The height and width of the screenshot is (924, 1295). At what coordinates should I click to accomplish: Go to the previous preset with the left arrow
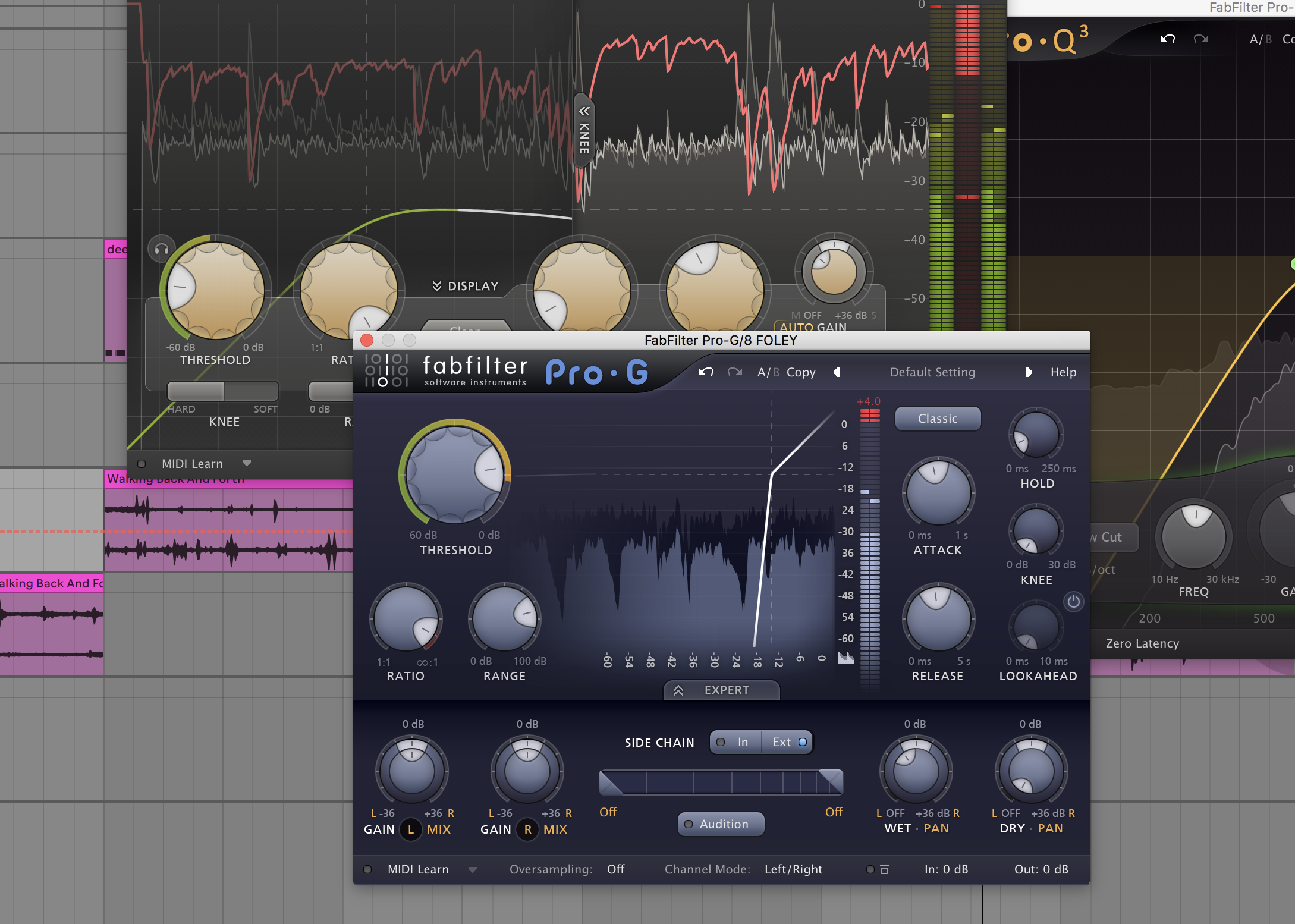pos(837,372)
